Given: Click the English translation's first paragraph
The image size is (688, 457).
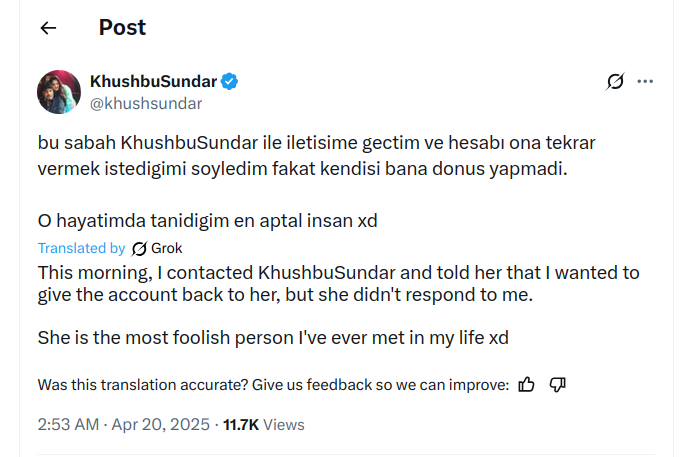Looking at the screenshot, I should [x=338, y=284].
